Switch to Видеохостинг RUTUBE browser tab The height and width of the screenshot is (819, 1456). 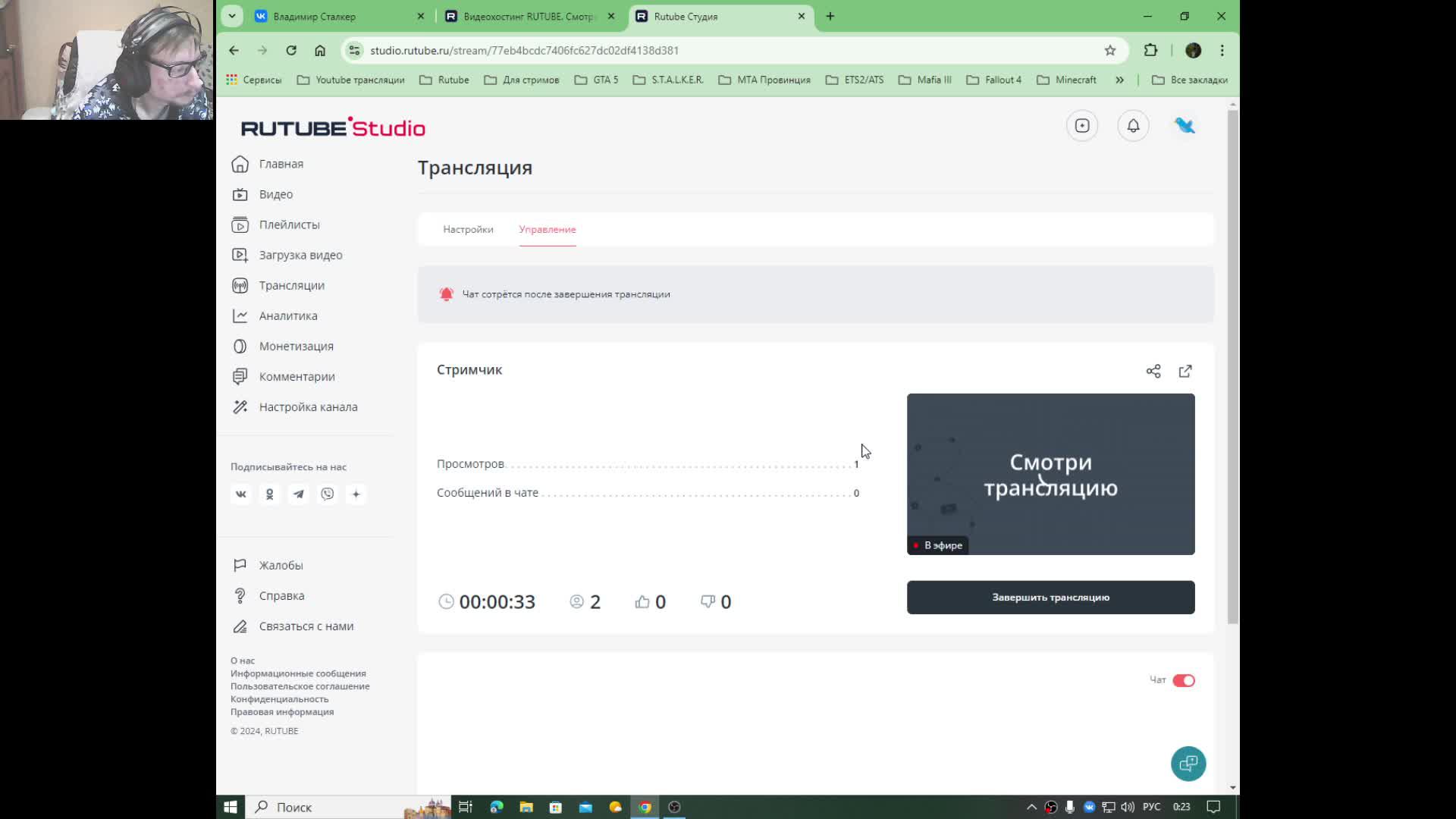pyautogui.click(x=531, y=16)
